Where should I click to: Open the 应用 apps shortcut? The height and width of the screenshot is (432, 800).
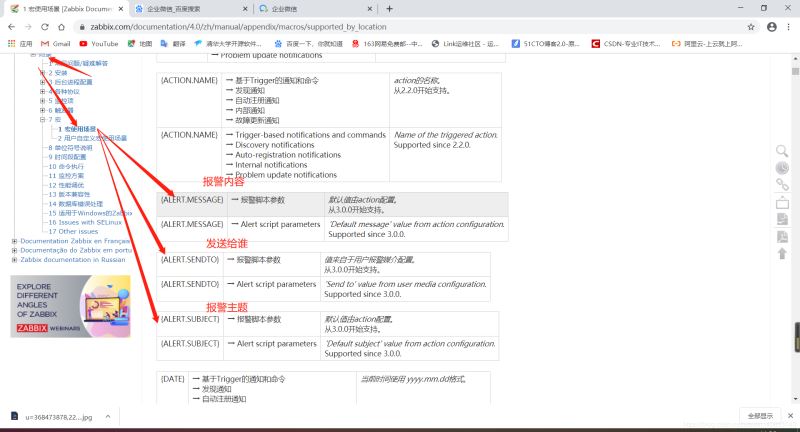click(x=20, y=44)
